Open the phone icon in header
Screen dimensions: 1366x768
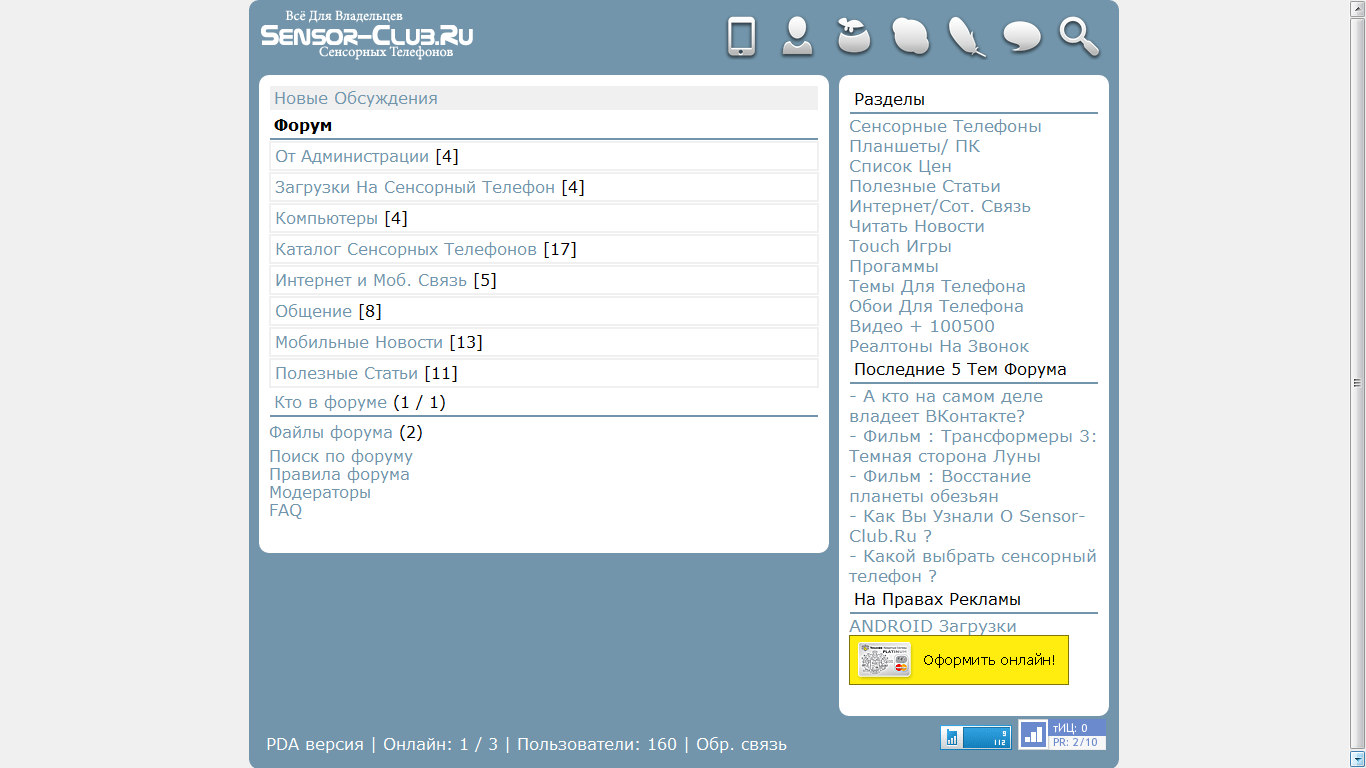741,37
